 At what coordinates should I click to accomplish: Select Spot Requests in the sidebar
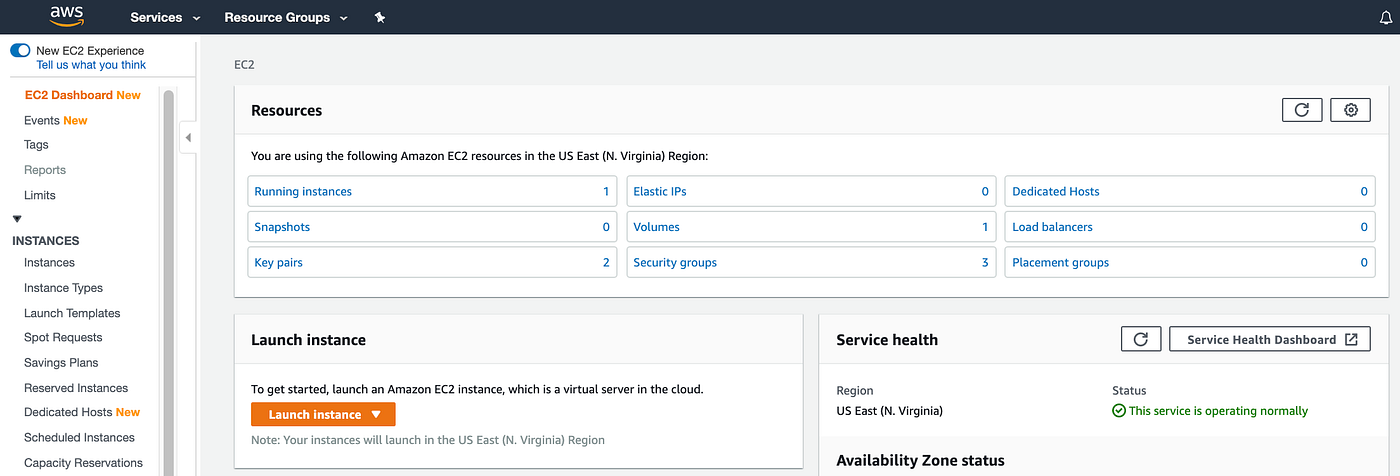coord(63,338)
